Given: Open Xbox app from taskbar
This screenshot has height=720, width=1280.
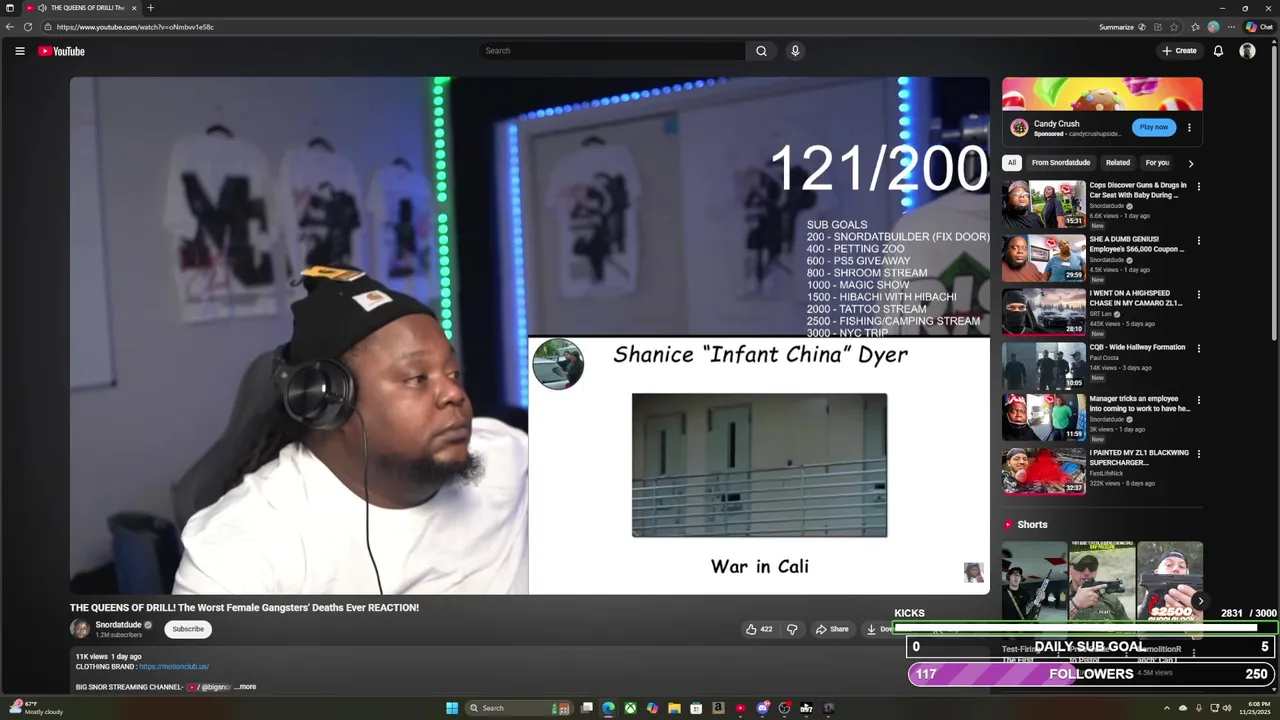Looking at the screenshot, I should pos(630,708).
